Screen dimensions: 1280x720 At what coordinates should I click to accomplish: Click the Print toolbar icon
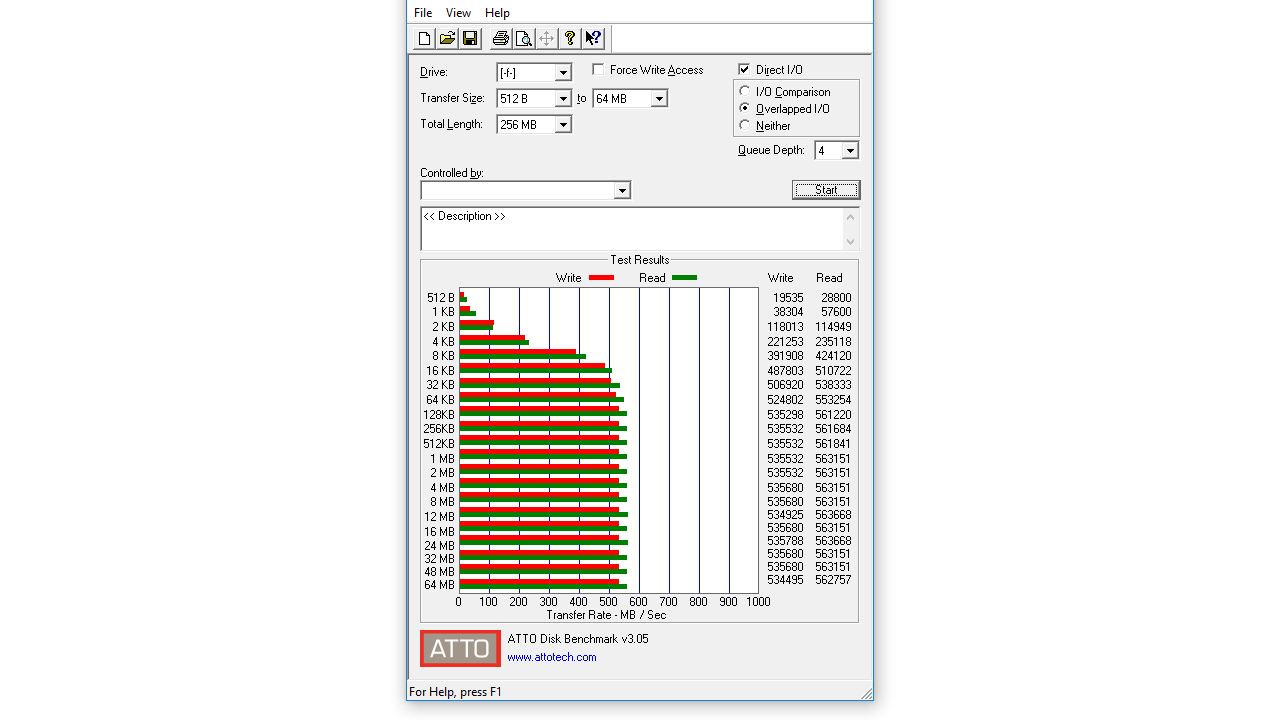(x=500, y=39)
